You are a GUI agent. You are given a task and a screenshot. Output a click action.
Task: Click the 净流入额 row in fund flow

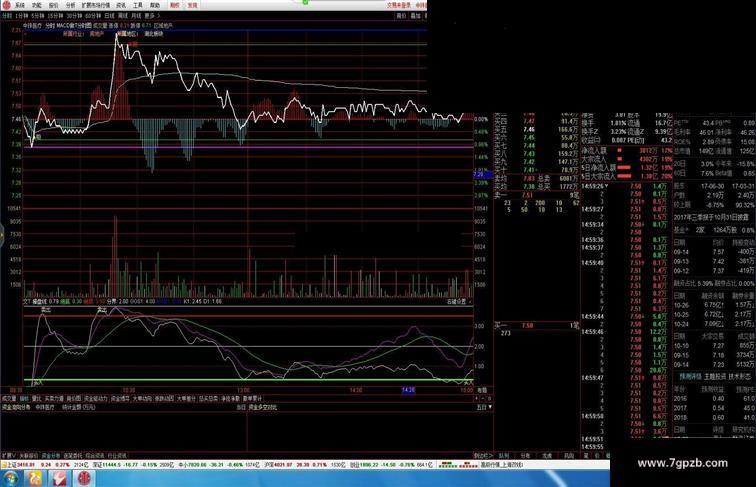pyautogui.click(x=627, y=151)
